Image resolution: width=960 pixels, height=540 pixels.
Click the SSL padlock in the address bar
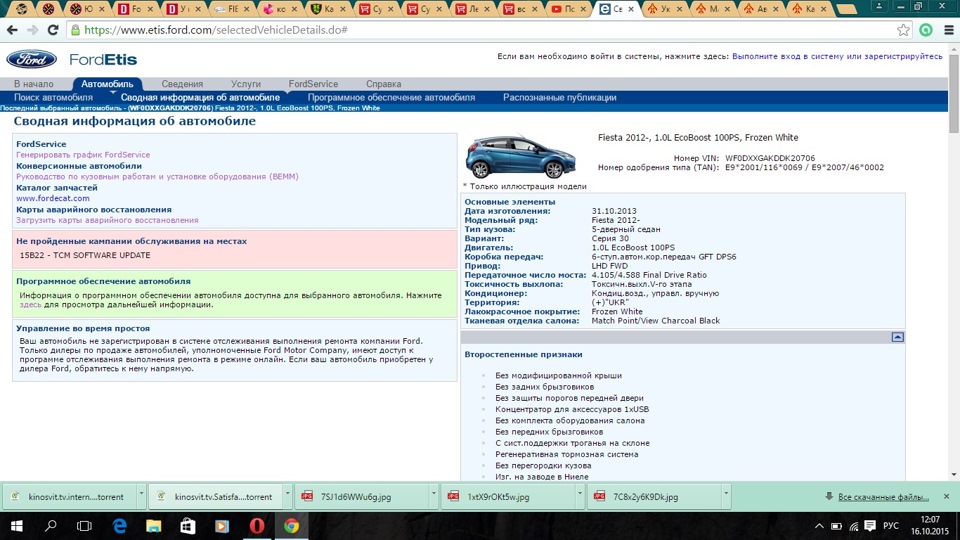tap(75, 30)
